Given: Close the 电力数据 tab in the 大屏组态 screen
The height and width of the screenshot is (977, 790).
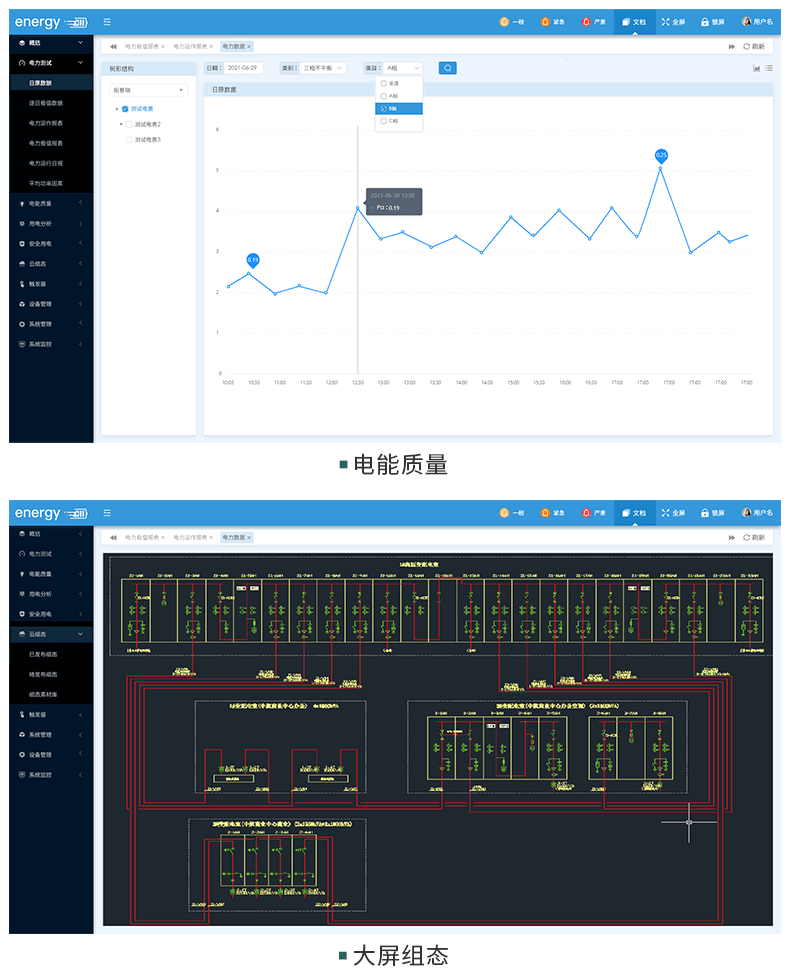Looking at the screenshot, I should click(x=249, y=538).
